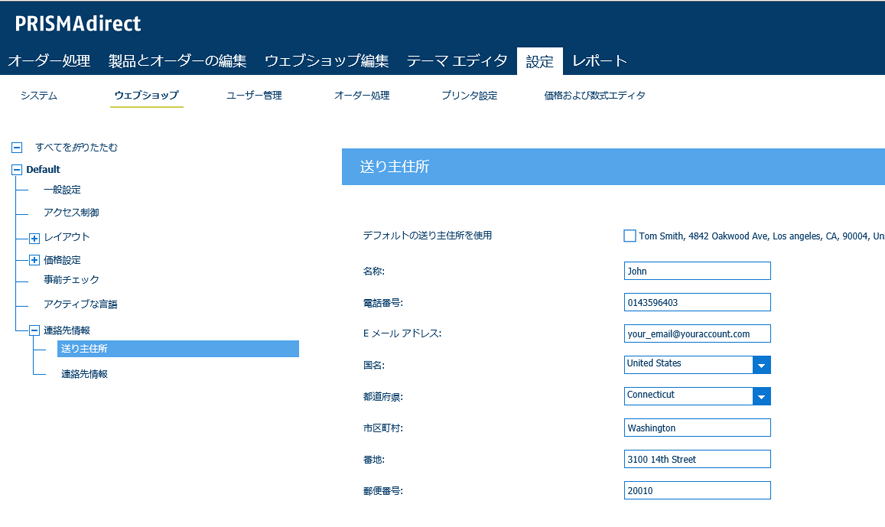Click the 郵便番号 field showing 20010
This screenshot has width=885, height=527.
tap(696, 490)
